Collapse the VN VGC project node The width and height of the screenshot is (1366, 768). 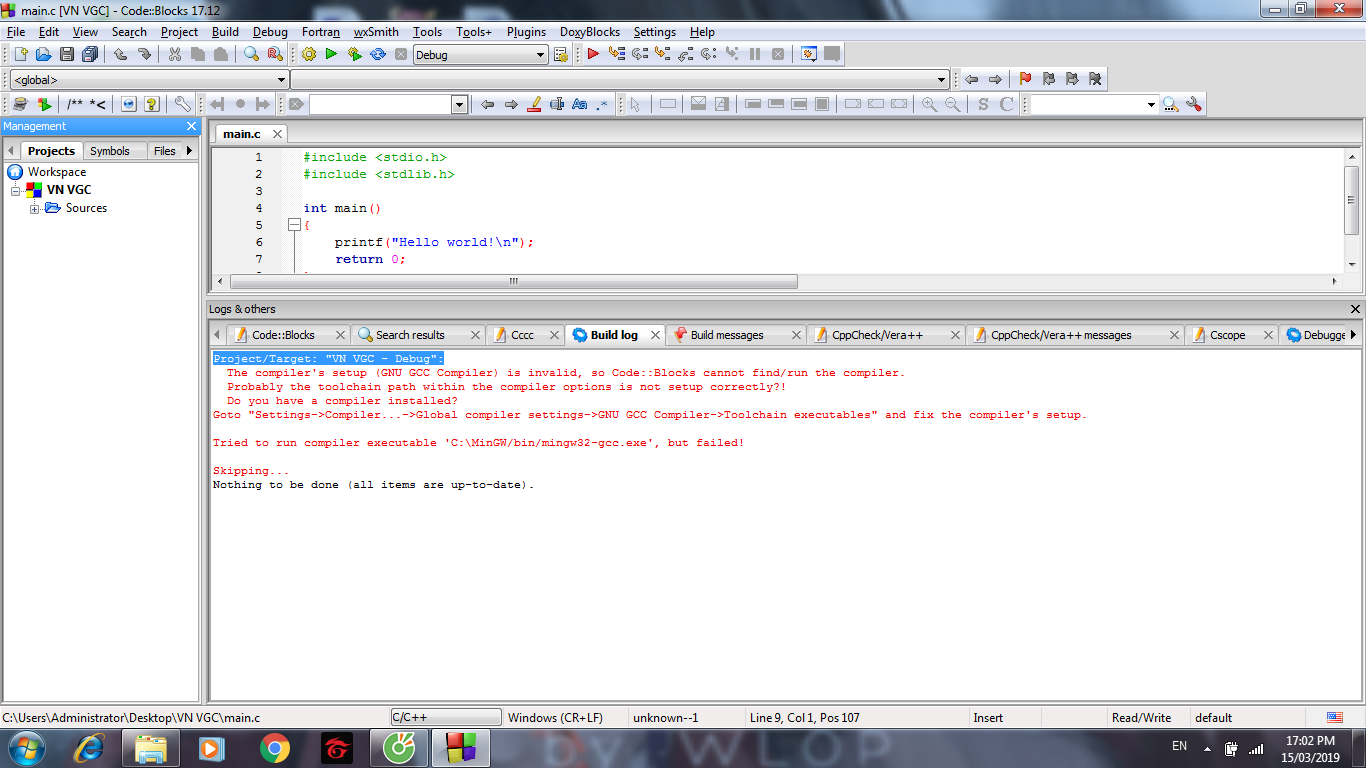pos(16,190)
